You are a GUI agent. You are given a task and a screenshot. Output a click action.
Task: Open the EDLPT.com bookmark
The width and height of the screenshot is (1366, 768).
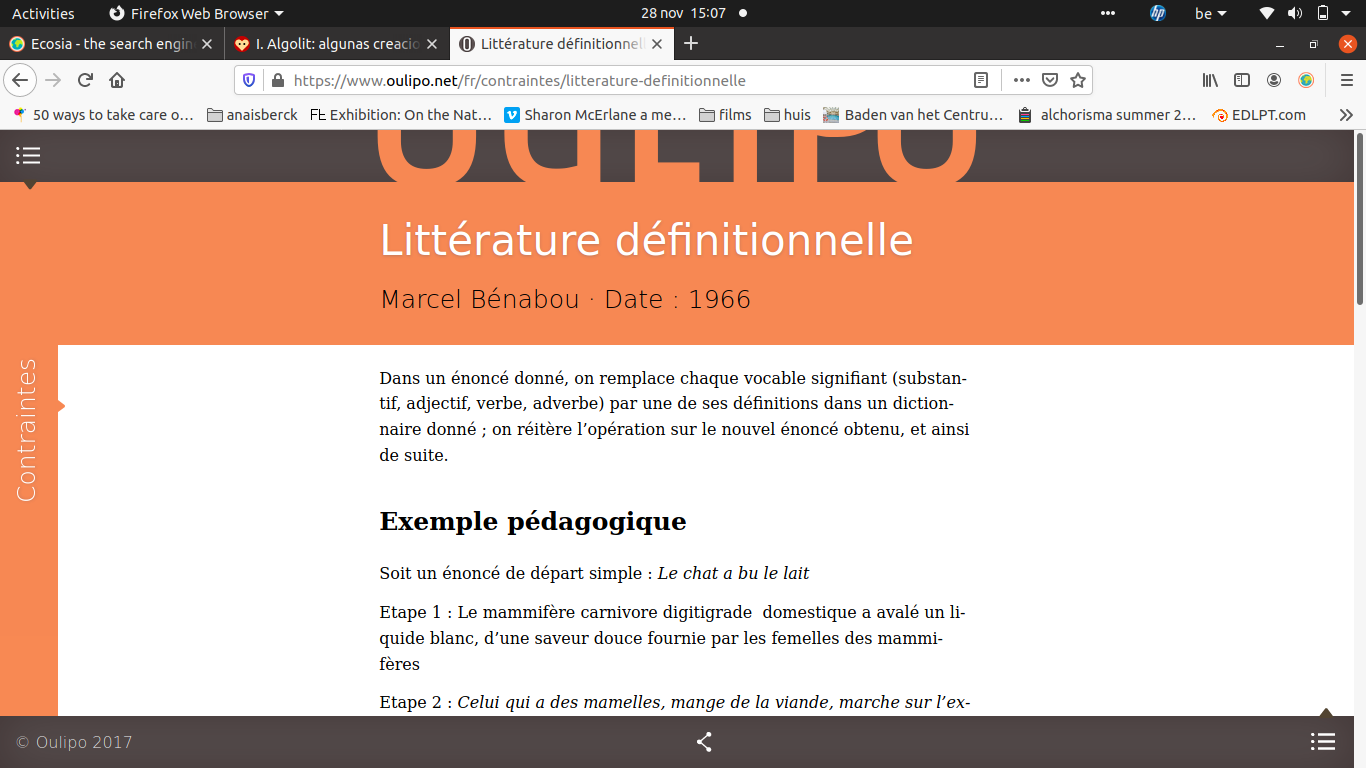(x=1259, y=115)
